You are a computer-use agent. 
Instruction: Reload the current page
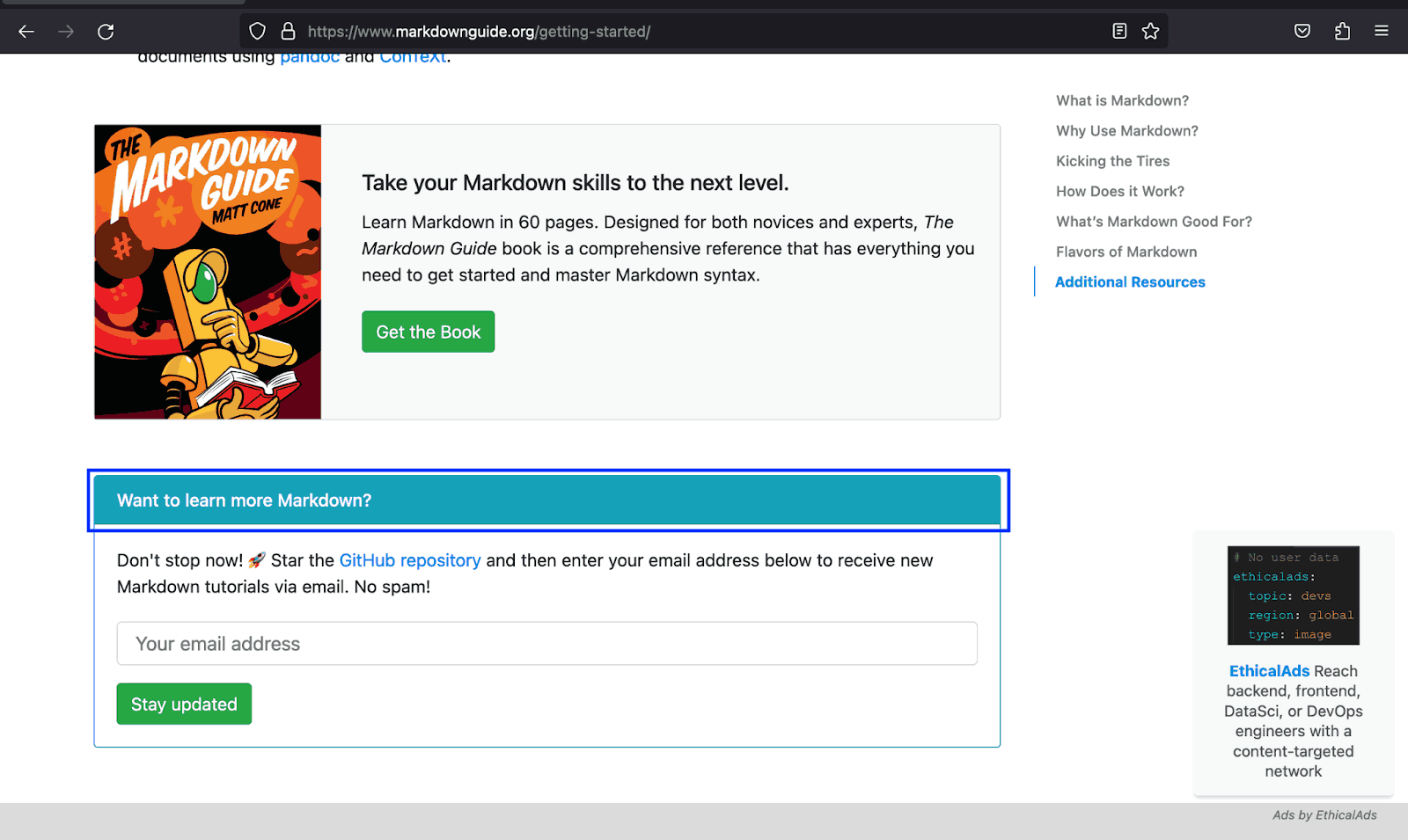pos(106,31)
